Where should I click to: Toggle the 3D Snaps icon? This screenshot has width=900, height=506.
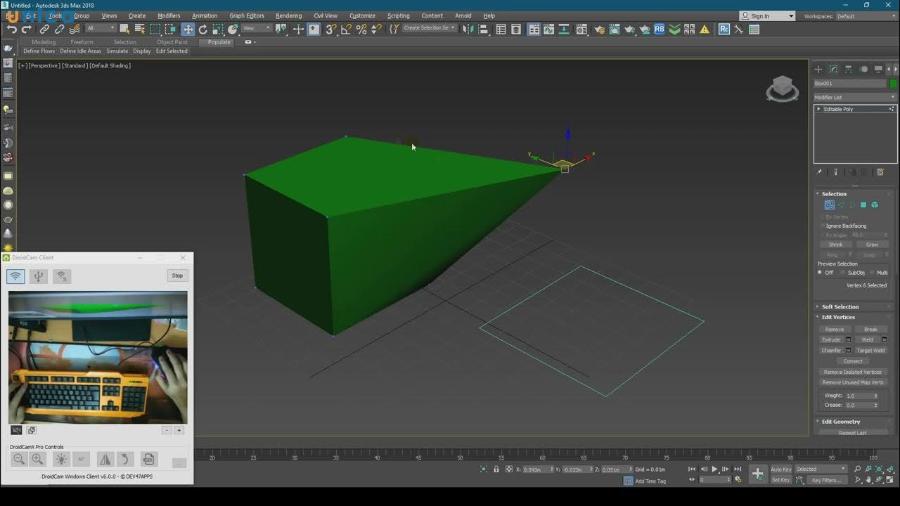(330, 30)
